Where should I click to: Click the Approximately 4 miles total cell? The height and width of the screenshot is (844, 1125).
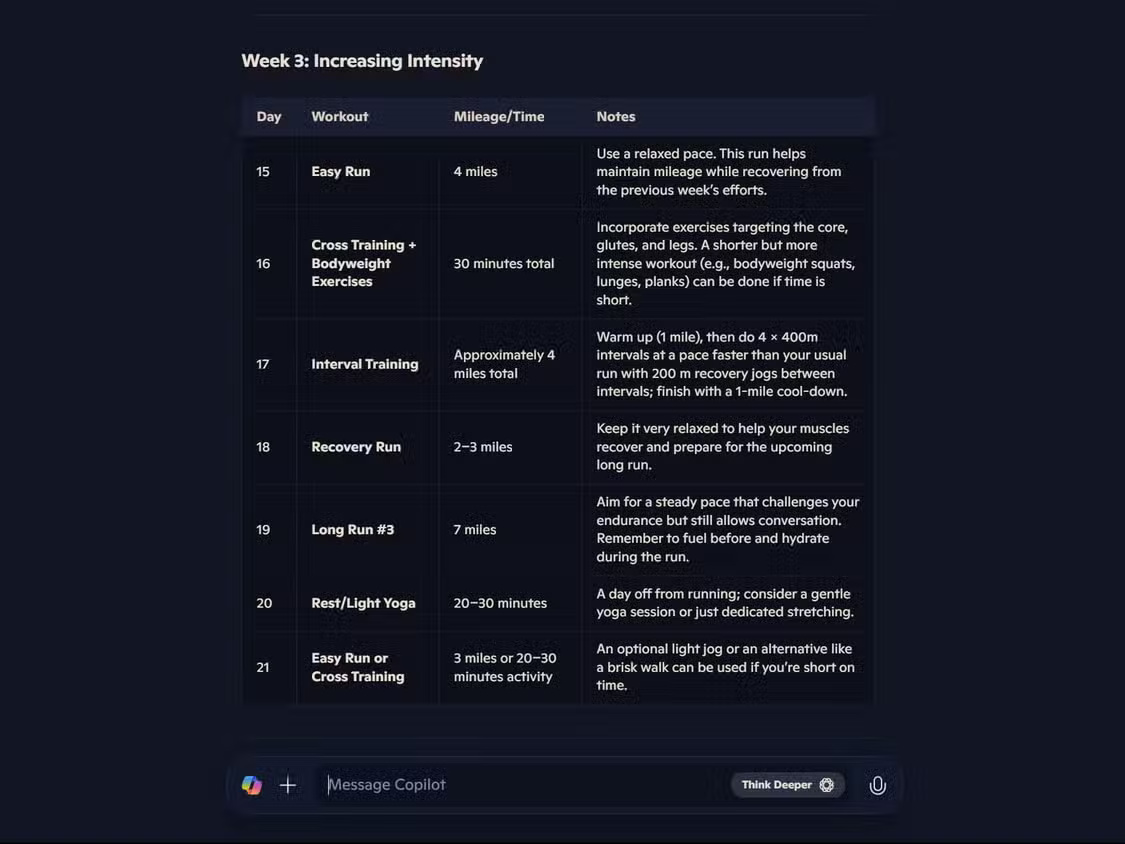504,364
